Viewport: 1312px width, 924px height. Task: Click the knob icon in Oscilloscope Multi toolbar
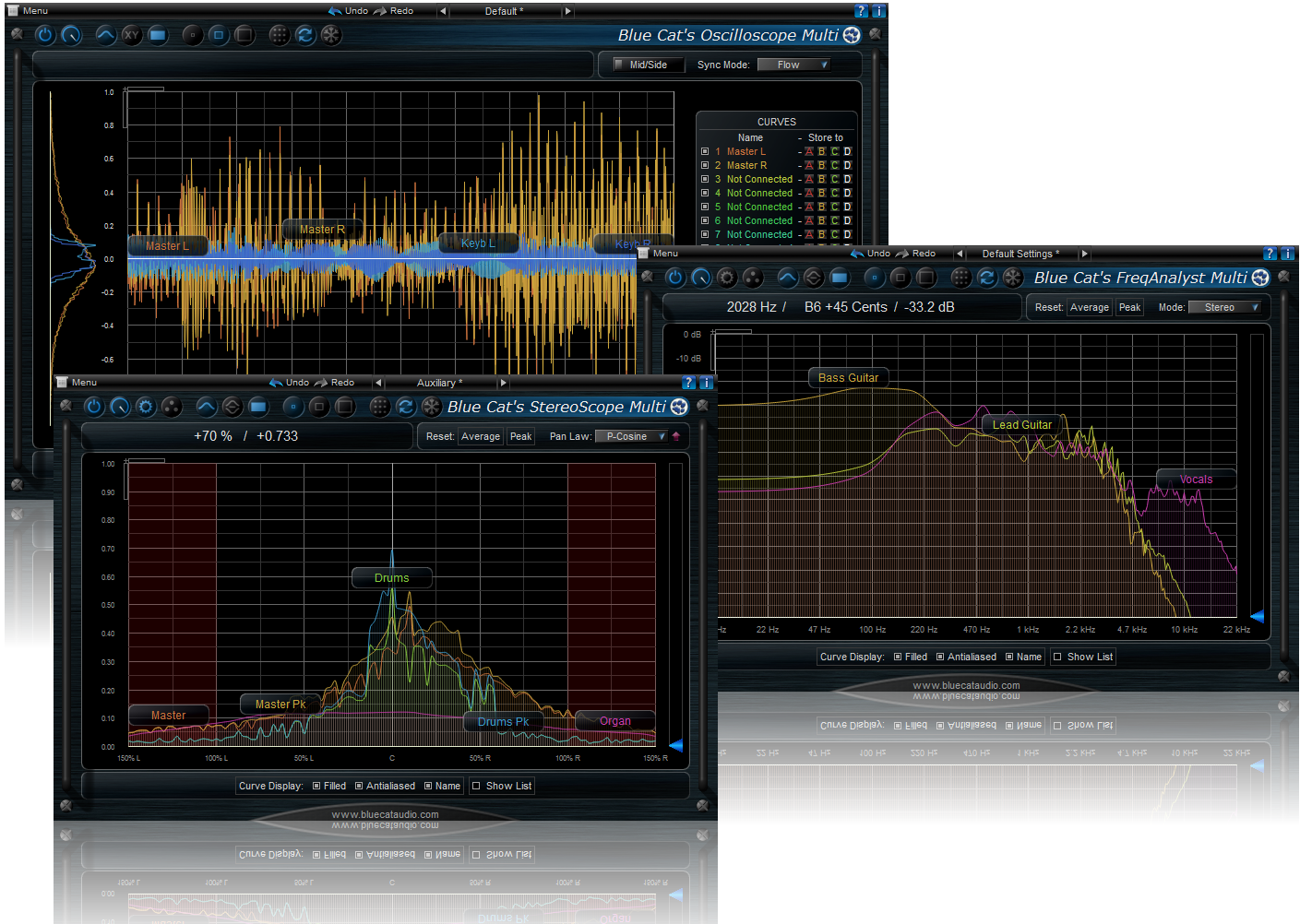[x=71, y=35]
